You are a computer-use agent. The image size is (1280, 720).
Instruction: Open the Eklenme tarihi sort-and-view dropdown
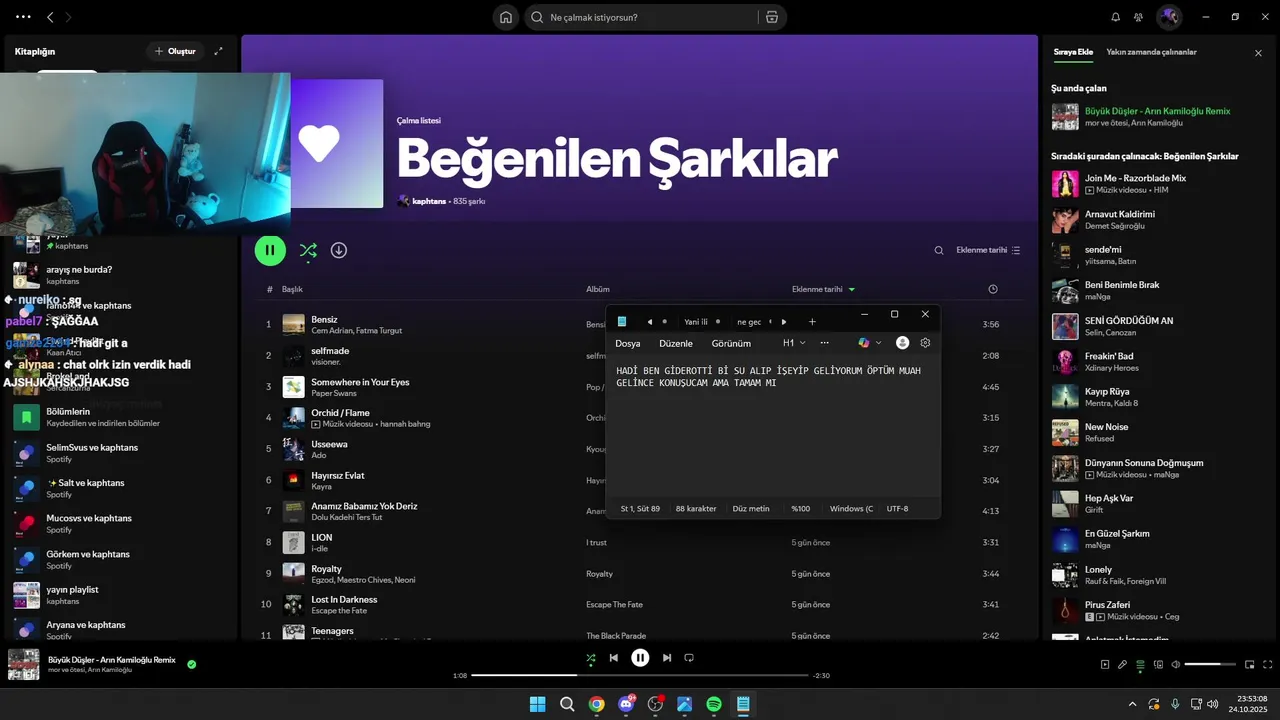coord(988,250)
